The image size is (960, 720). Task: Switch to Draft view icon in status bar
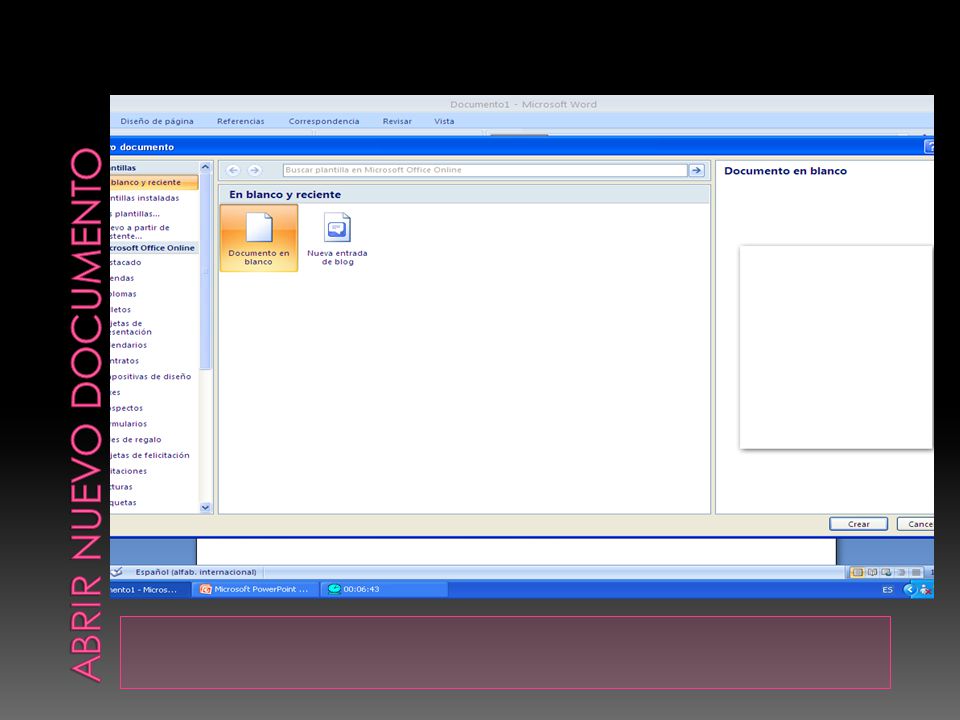click(x=916, y=572)
